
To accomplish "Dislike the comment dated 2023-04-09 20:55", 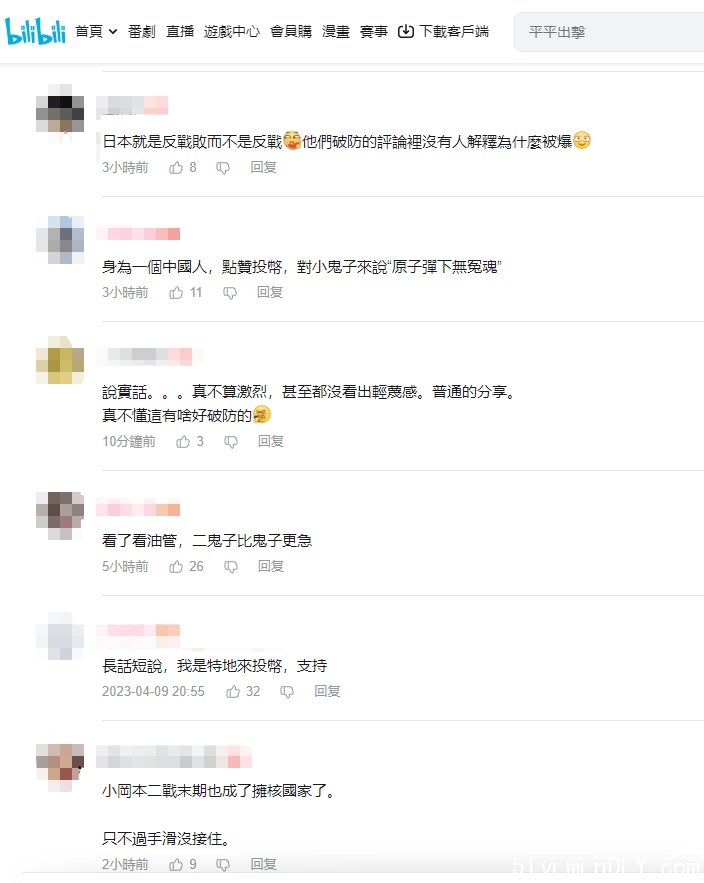I will click(x=287, y=692).
